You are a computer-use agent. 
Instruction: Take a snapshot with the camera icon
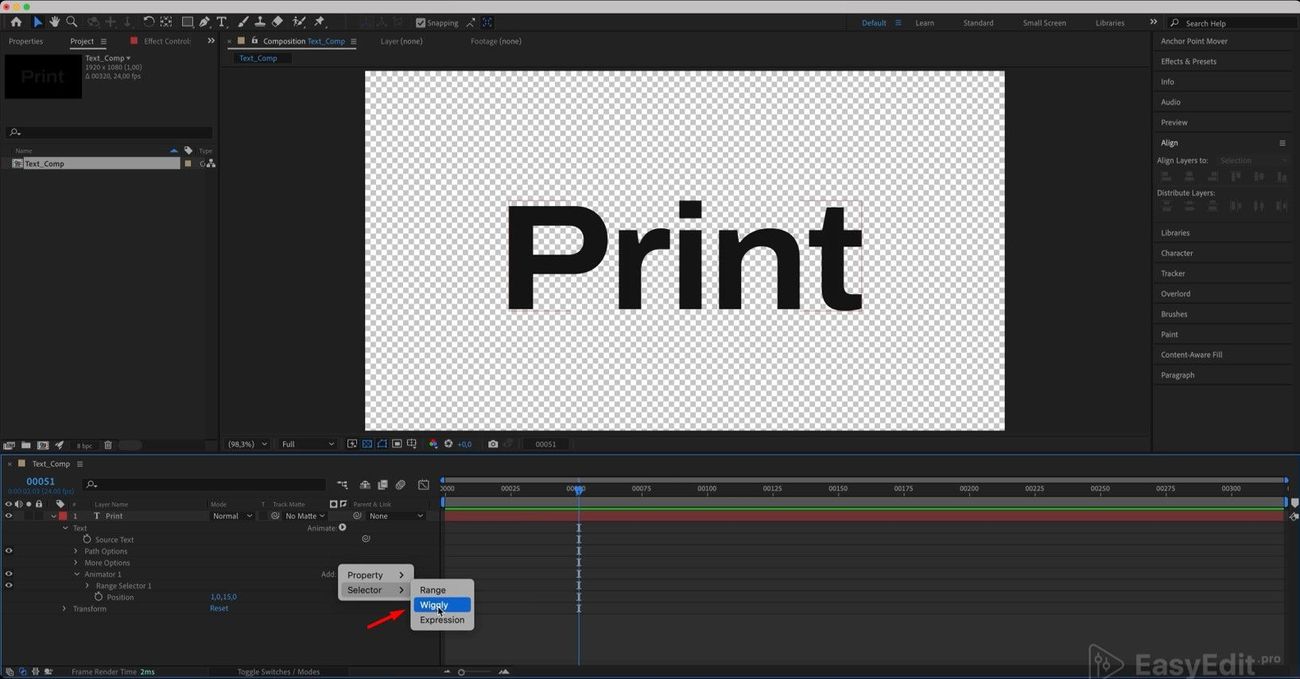[493, 444]
